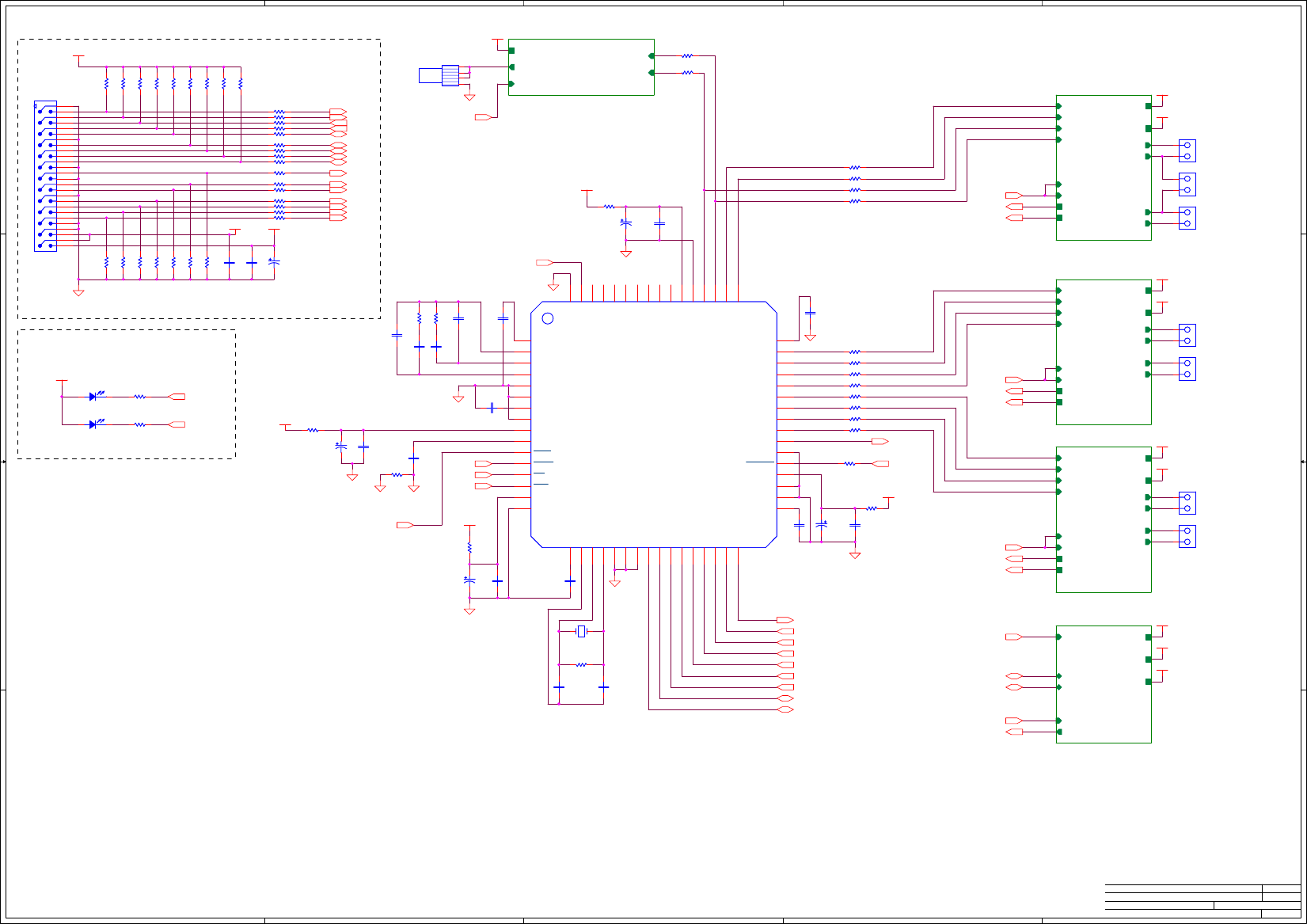This screenshot has width=1307, height=924.
Task: Select the second green block on the right
Action: (x=1104, y=352)
